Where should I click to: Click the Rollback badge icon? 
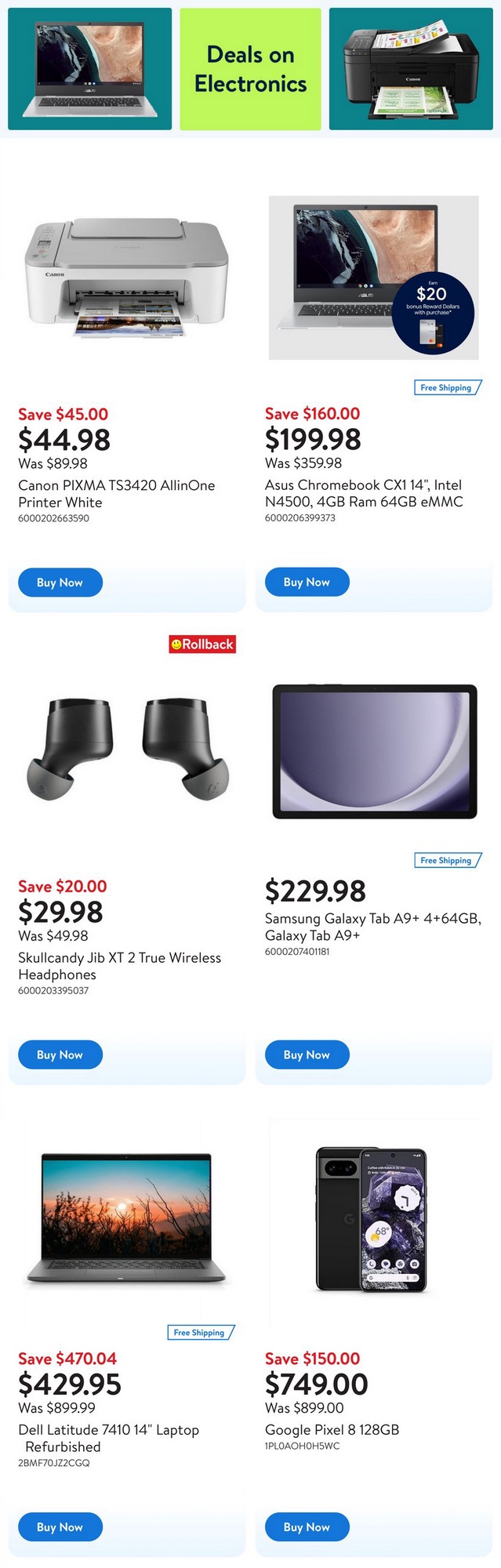coord(202,644)
